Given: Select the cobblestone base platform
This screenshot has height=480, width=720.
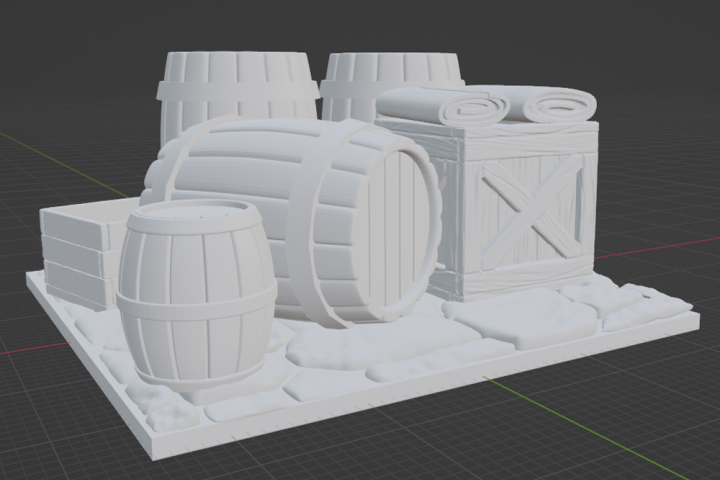Looking at the screenshot, I should click(x=363, y=367).
